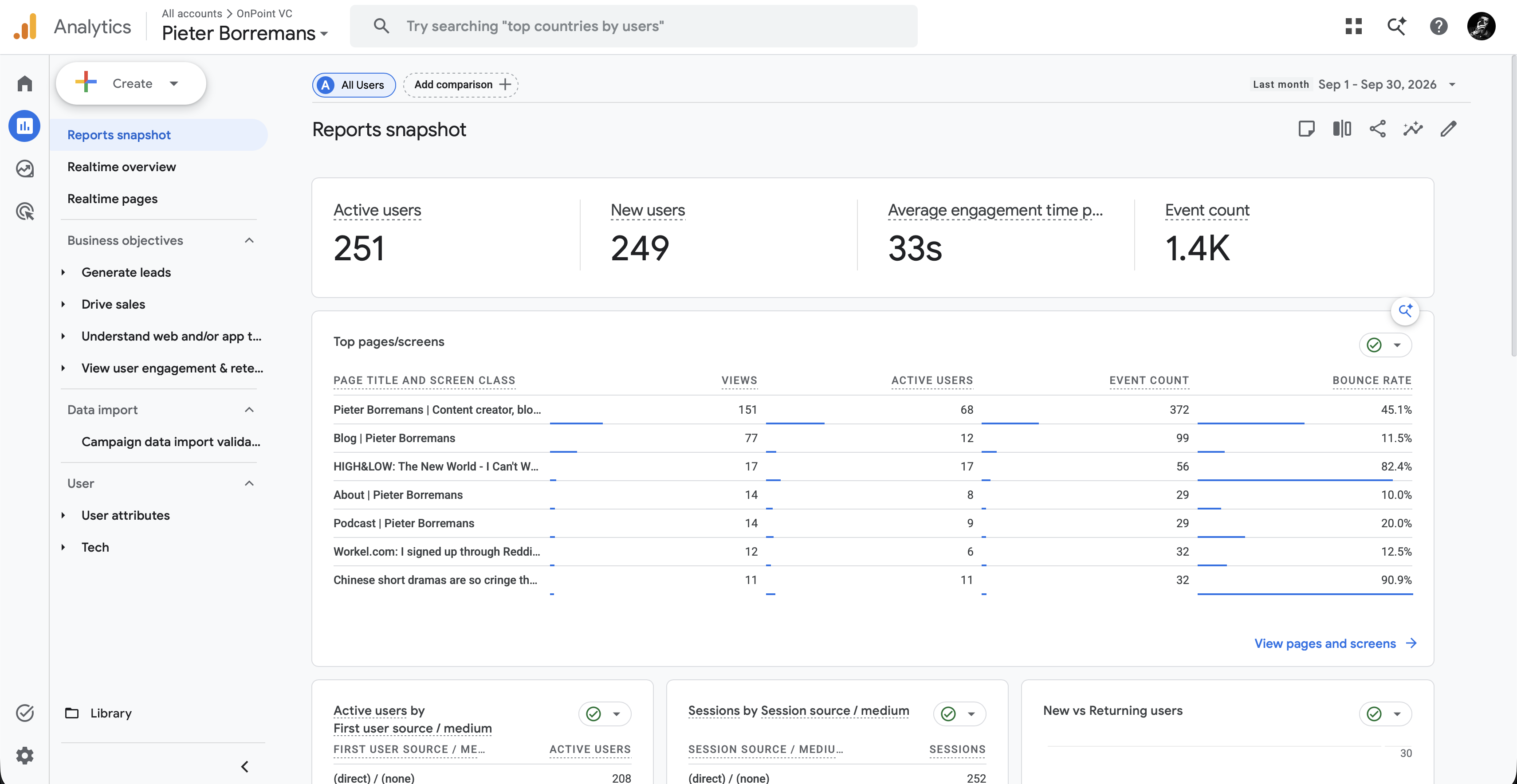1517x784 pixels.
Task: Collapse the Data import section
Action: [249, 410]
